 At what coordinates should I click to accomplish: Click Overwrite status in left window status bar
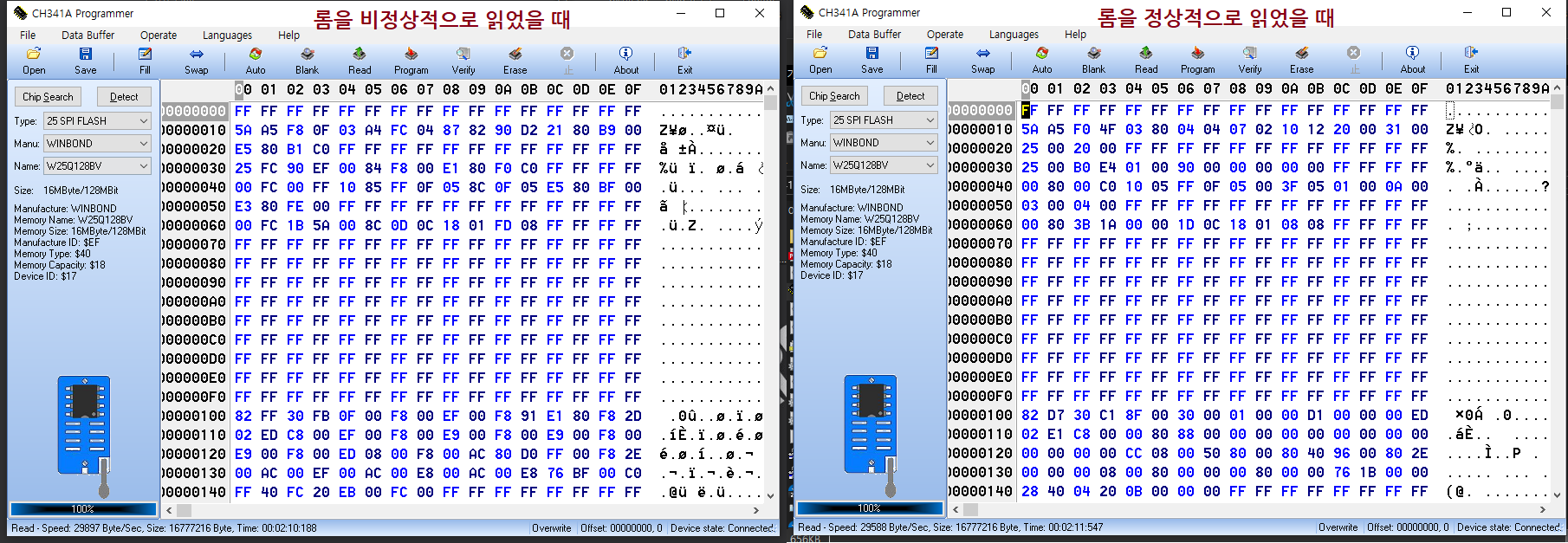552,528
